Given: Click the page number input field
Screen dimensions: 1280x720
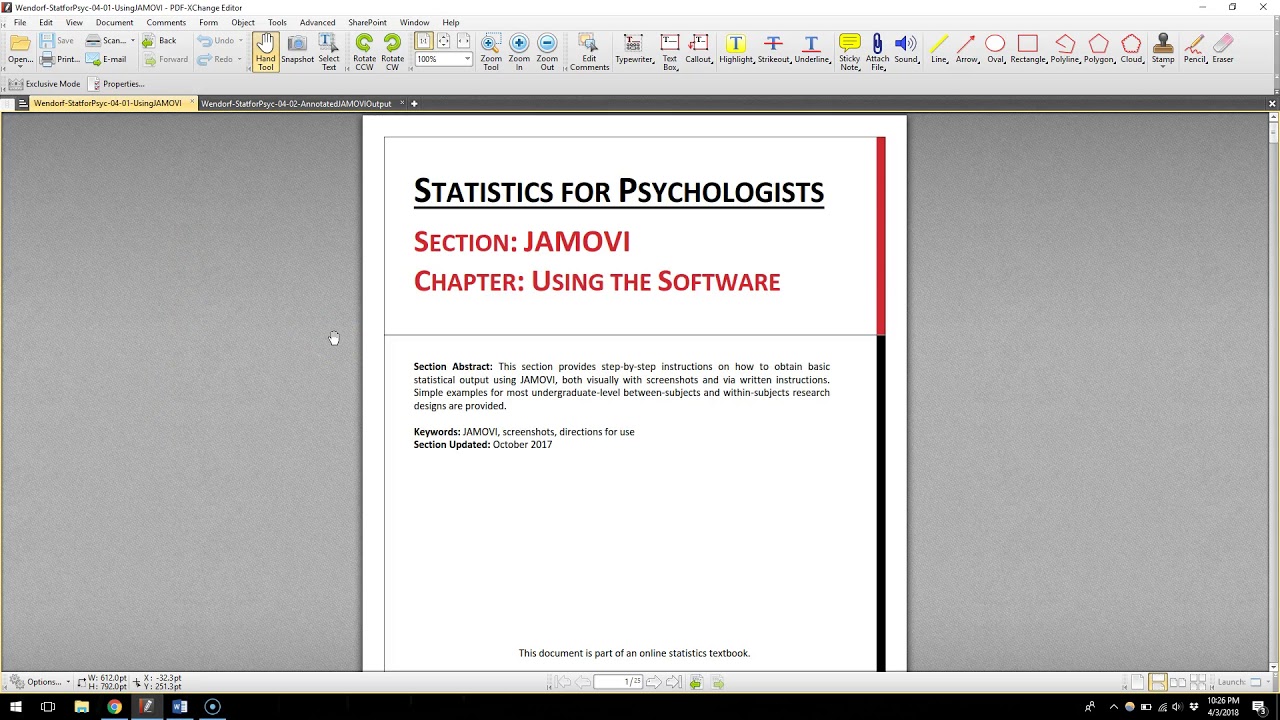Looking at the screenshot, I should pos(617,682).
